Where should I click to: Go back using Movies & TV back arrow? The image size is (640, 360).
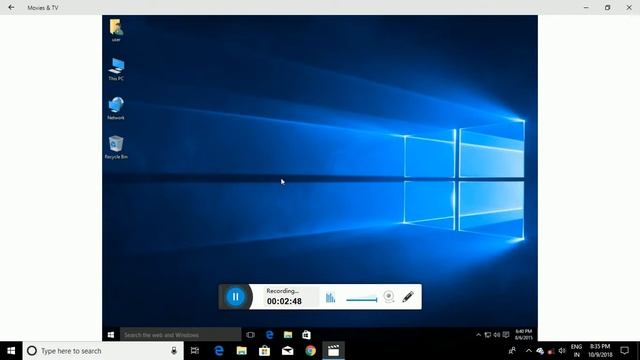(x=11, y=7)
